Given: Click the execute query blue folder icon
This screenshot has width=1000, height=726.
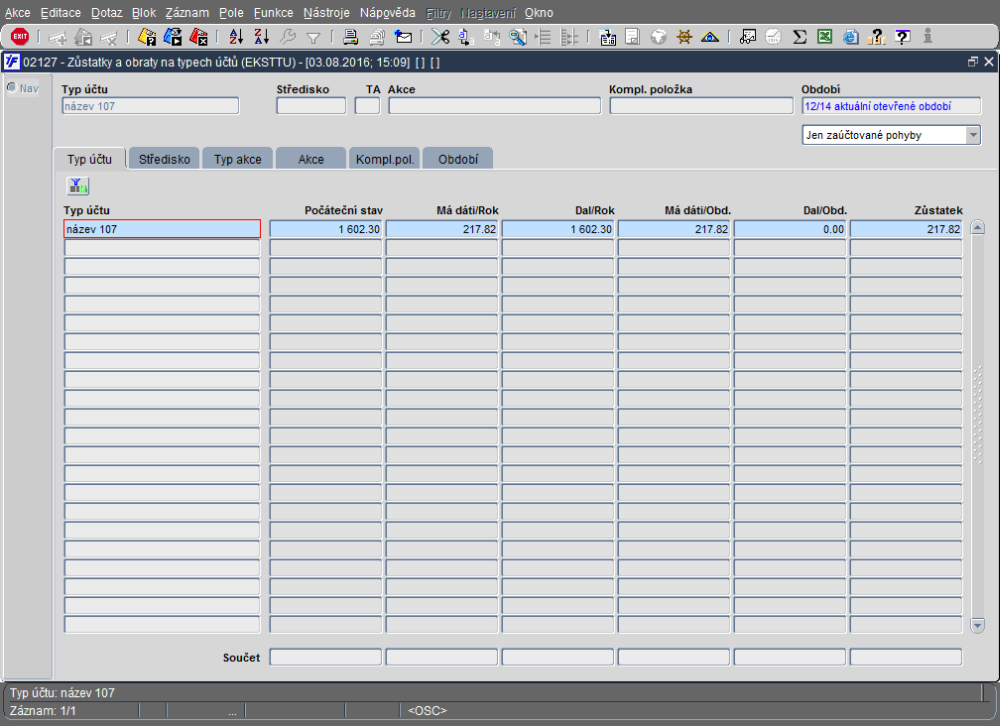Looking at the screenshot, I should [173, 37].
